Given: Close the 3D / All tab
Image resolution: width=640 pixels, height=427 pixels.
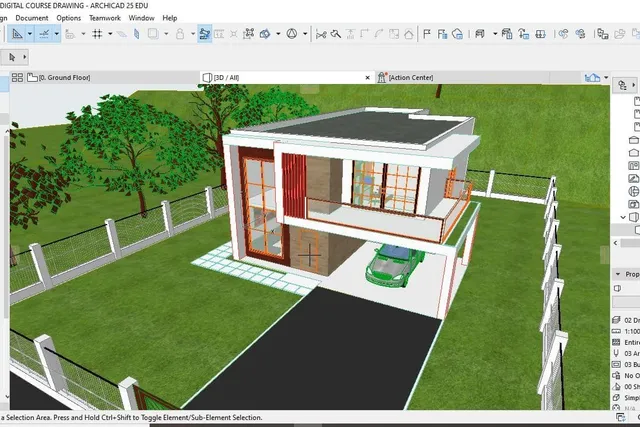Looking at the screenshot, I should tap(367, 78).
